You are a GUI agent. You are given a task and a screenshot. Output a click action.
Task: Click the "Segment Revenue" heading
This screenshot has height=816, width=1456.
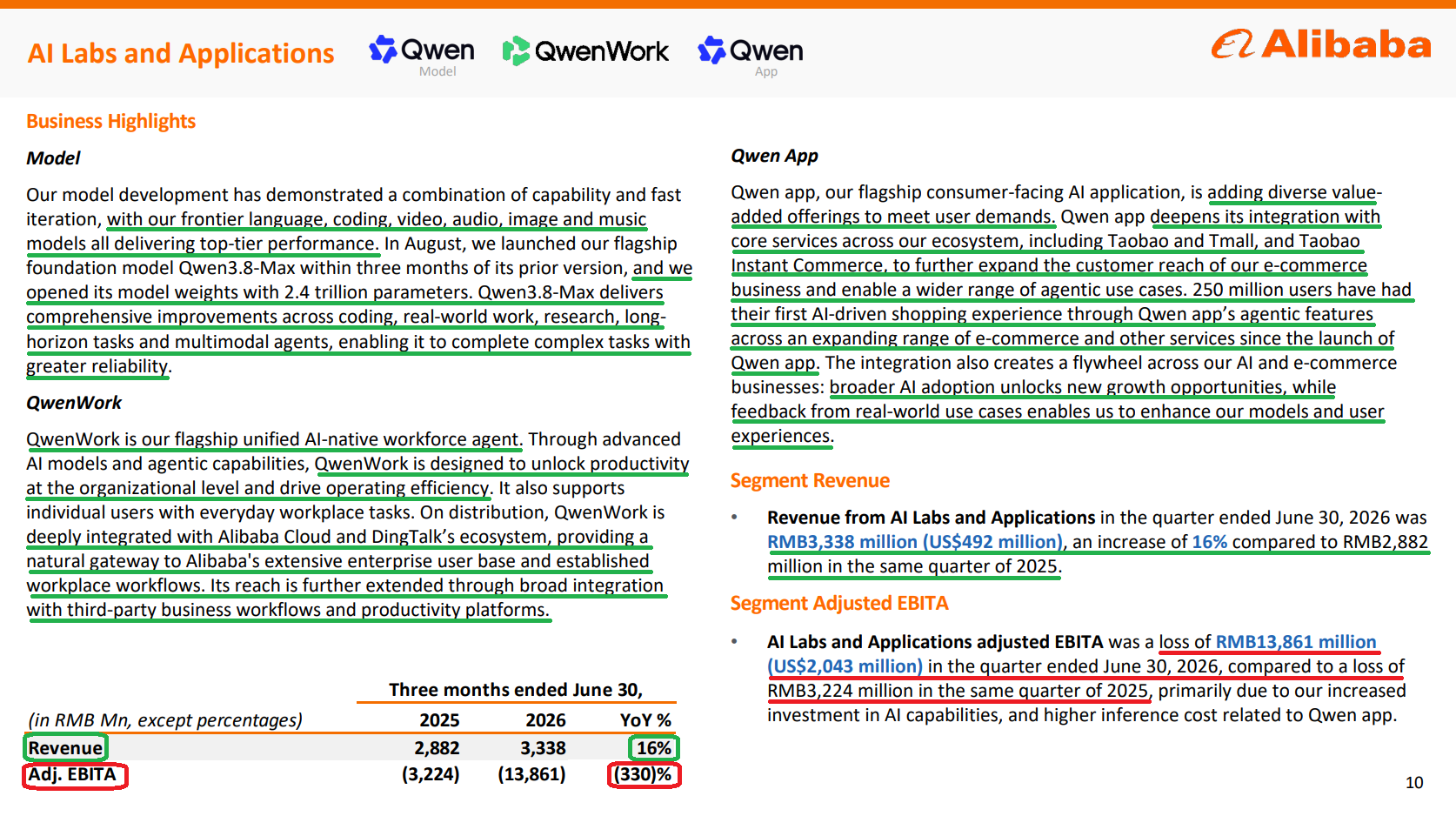[x=810, y=480]
